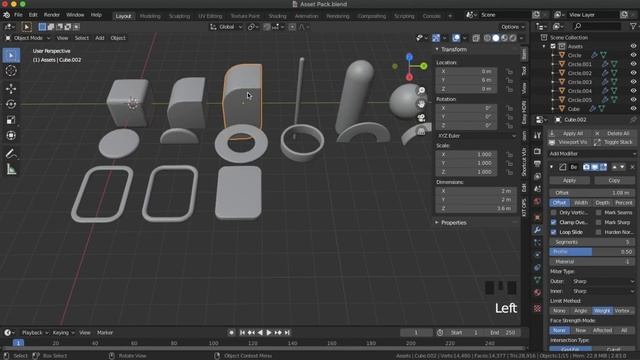This screenshot has width=640, height=360.
Task: Hide Circle.001 with its eye icon
Action: (x=633, y=64)
